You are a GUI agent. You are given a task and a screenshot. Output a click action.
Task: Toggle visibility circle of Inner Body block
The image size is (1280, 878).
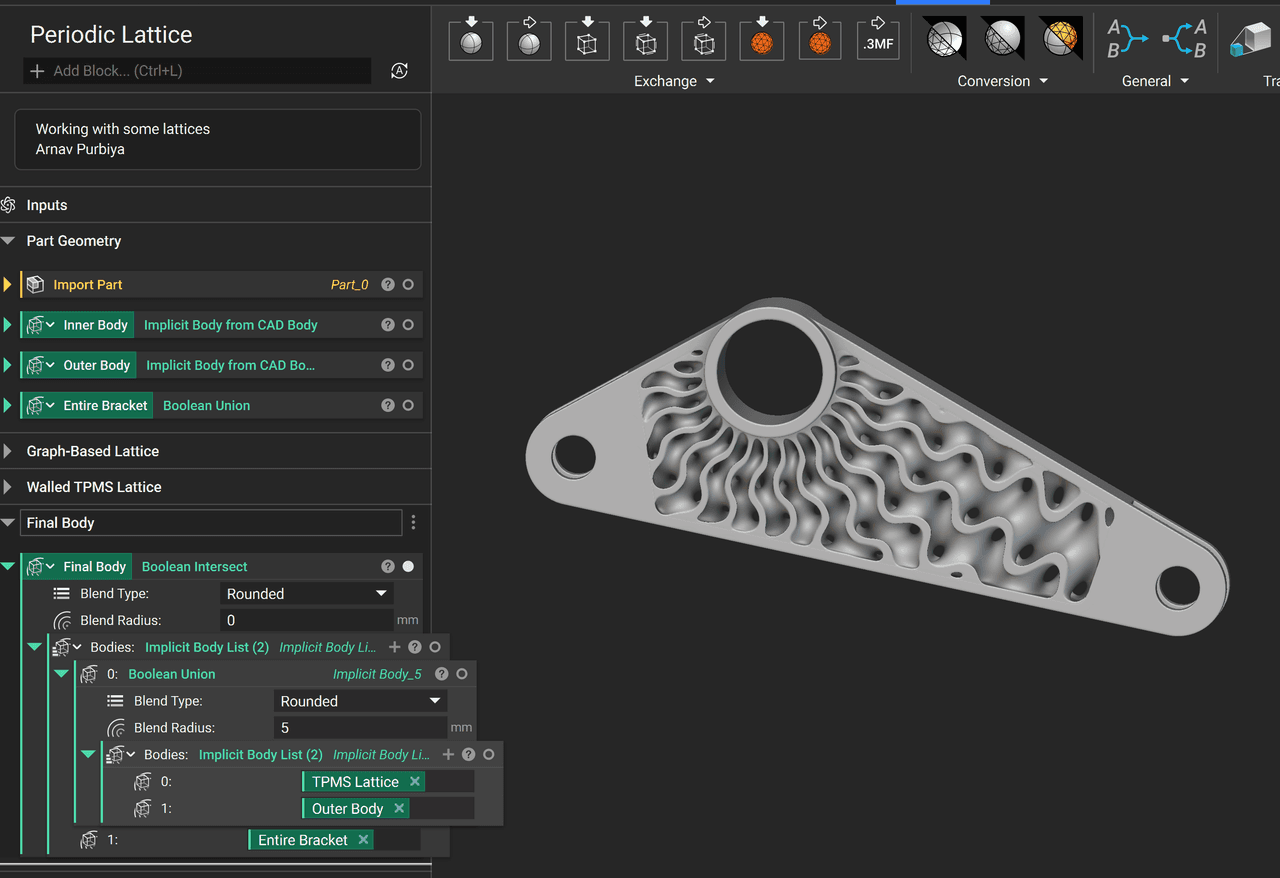coord(408,325)
